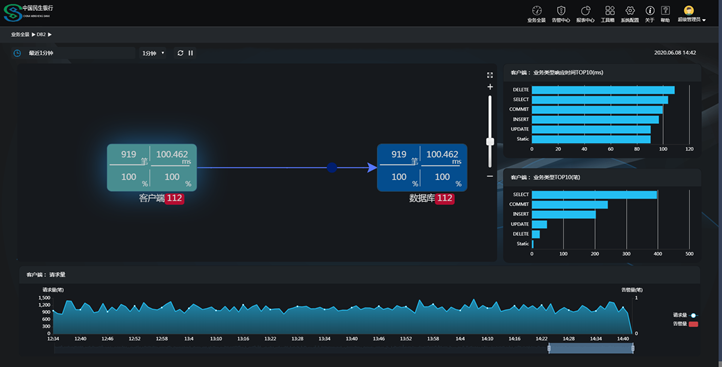The image size is (722, 367).
Task: Click the 最近1分钟 time range field
Action: pos(74,53)
